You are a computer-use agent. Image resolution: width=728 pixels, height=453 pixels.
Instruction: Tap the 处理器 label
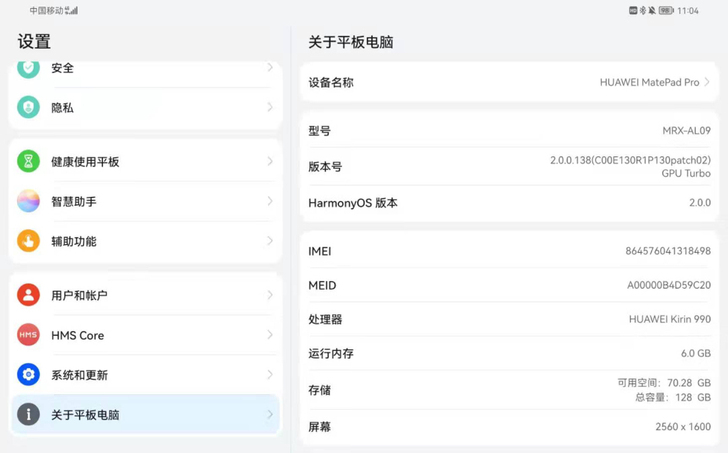[x=325, y=319]
